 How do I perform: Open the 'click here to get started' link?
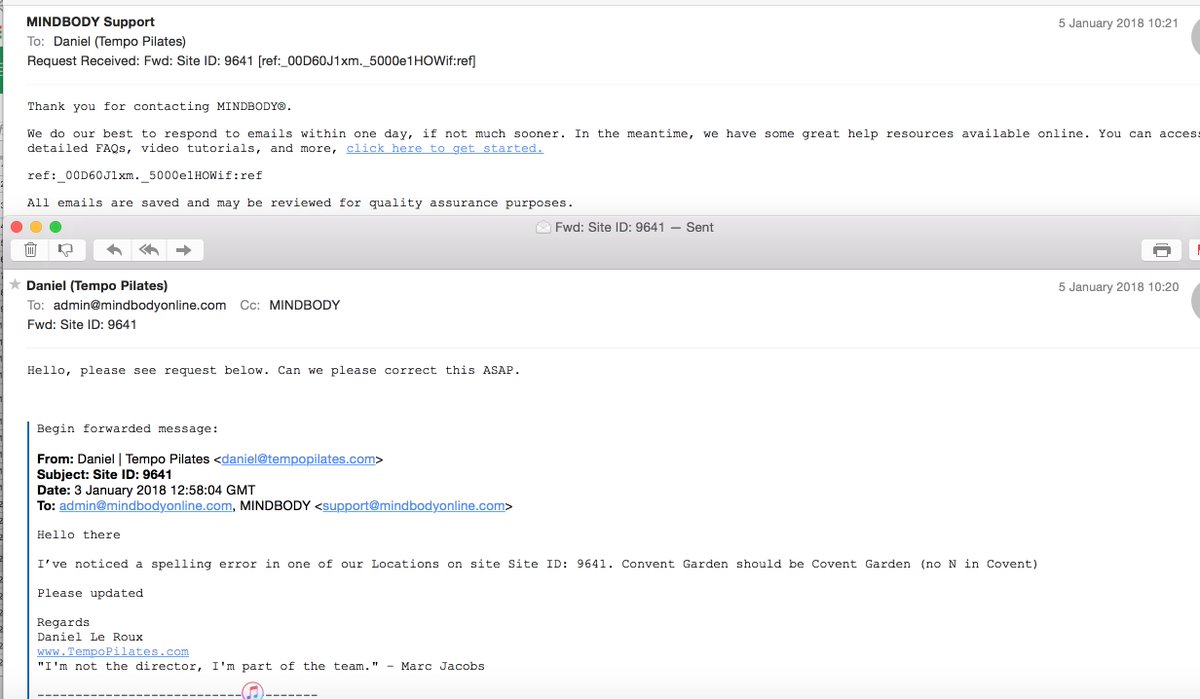pos(445,148)
